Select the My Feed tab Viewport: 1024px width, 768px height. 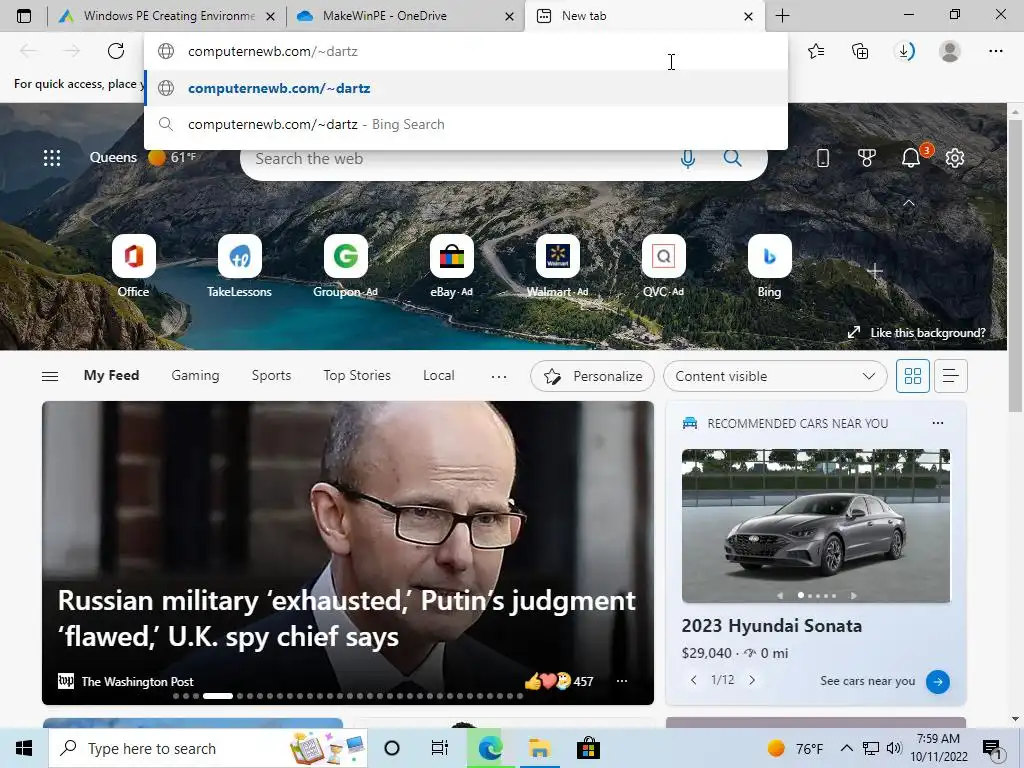[x=112, y=376]
